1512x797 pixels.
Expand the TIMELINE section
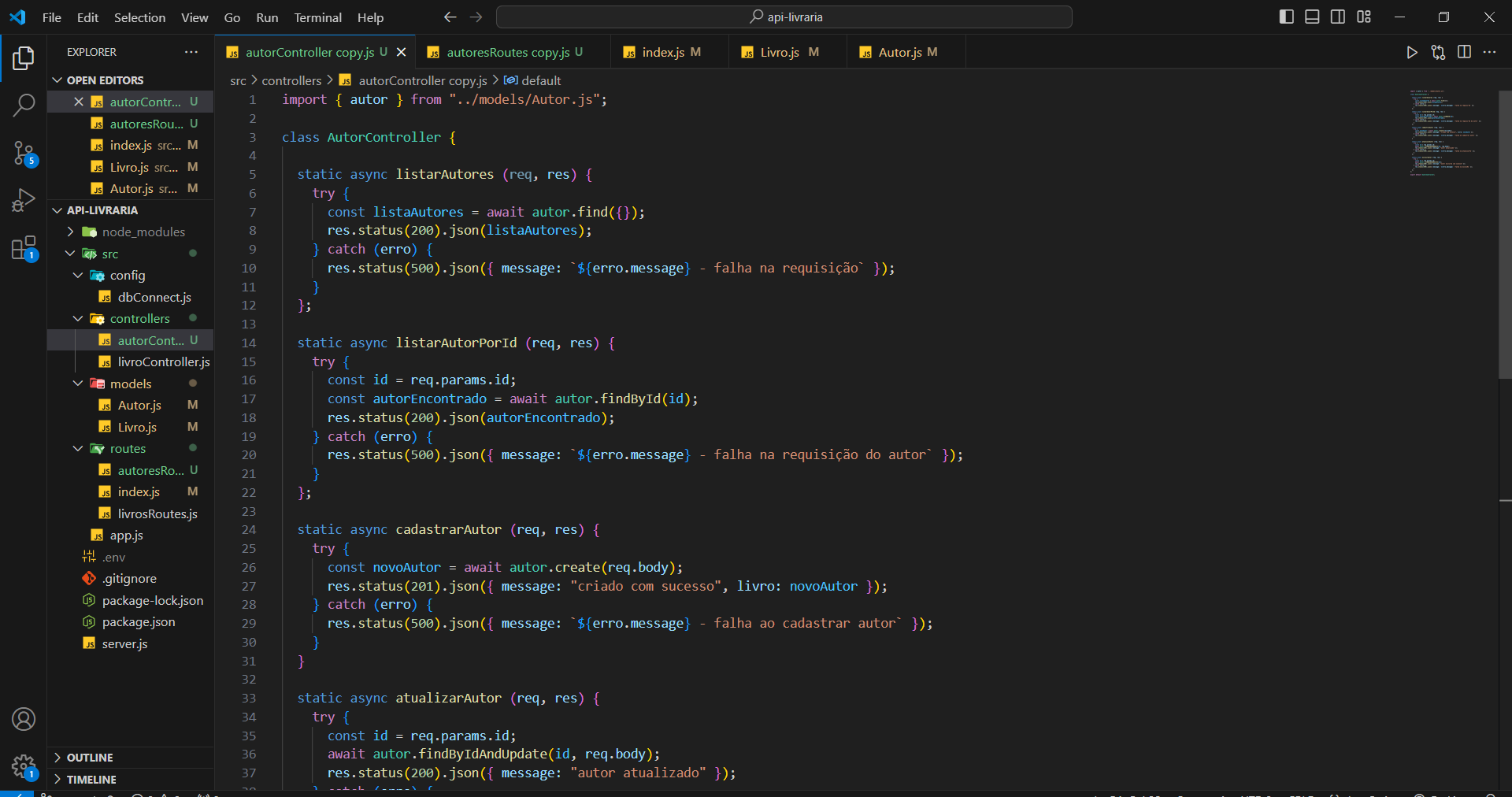(x=130, y=779)
